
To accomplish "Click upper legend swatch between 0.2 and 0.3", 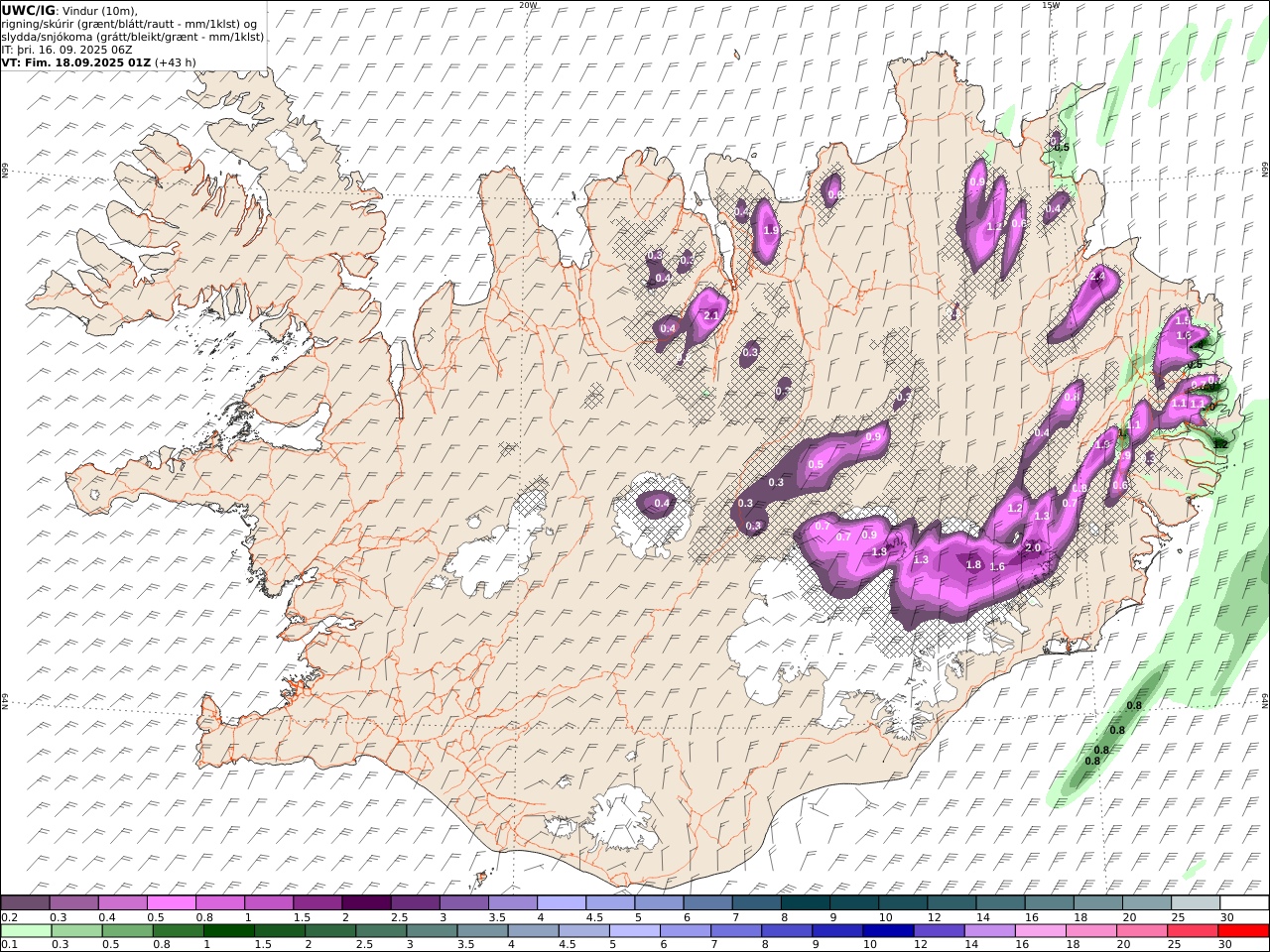I will pos(25,903).
